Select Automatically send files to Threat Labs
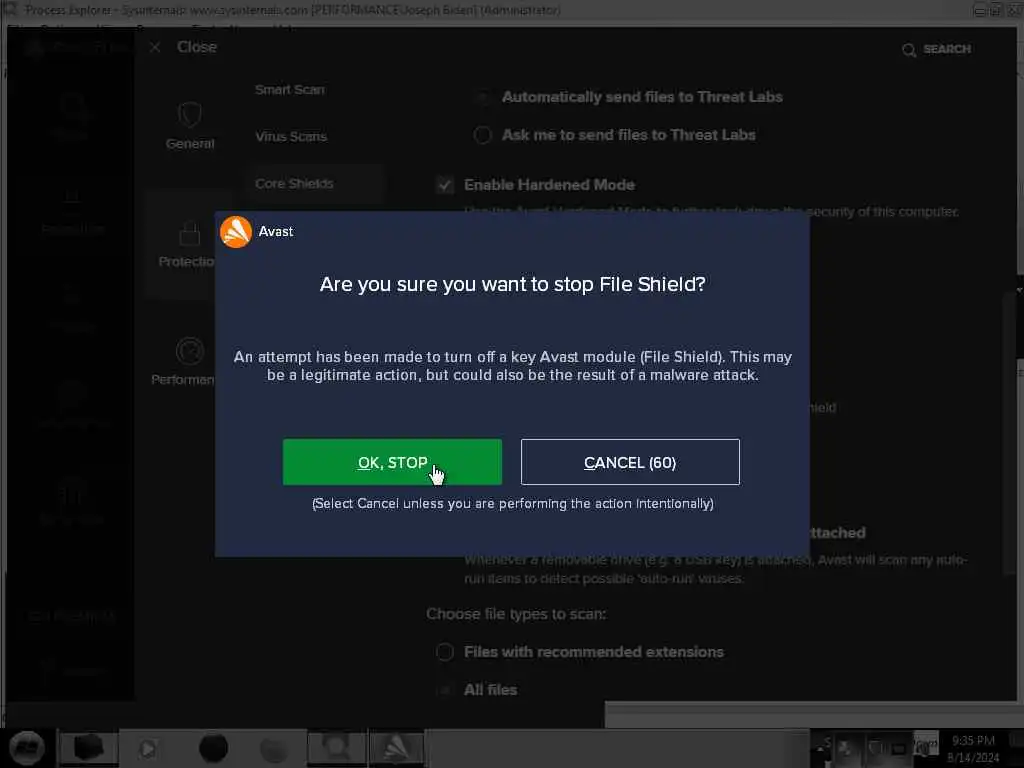 (x=483, y=97)
